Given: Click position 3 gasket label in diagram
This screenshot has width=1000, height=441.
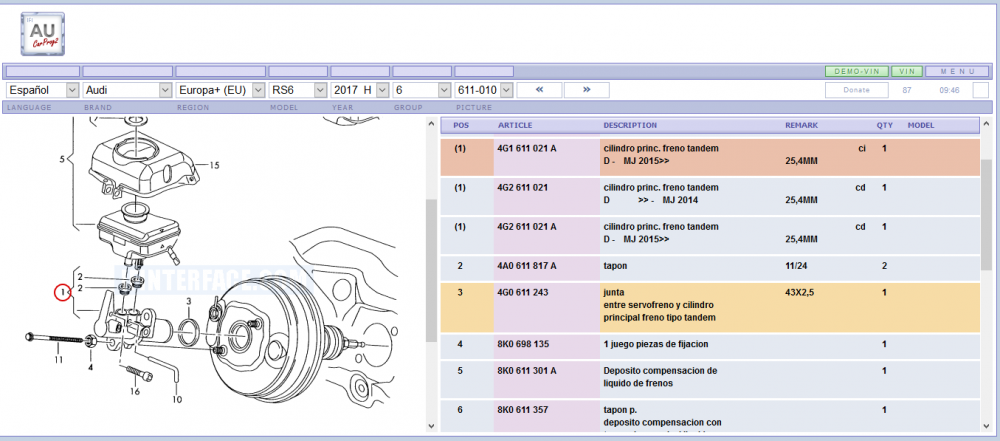Looking at the screenshot, I should tap(188, 301).
